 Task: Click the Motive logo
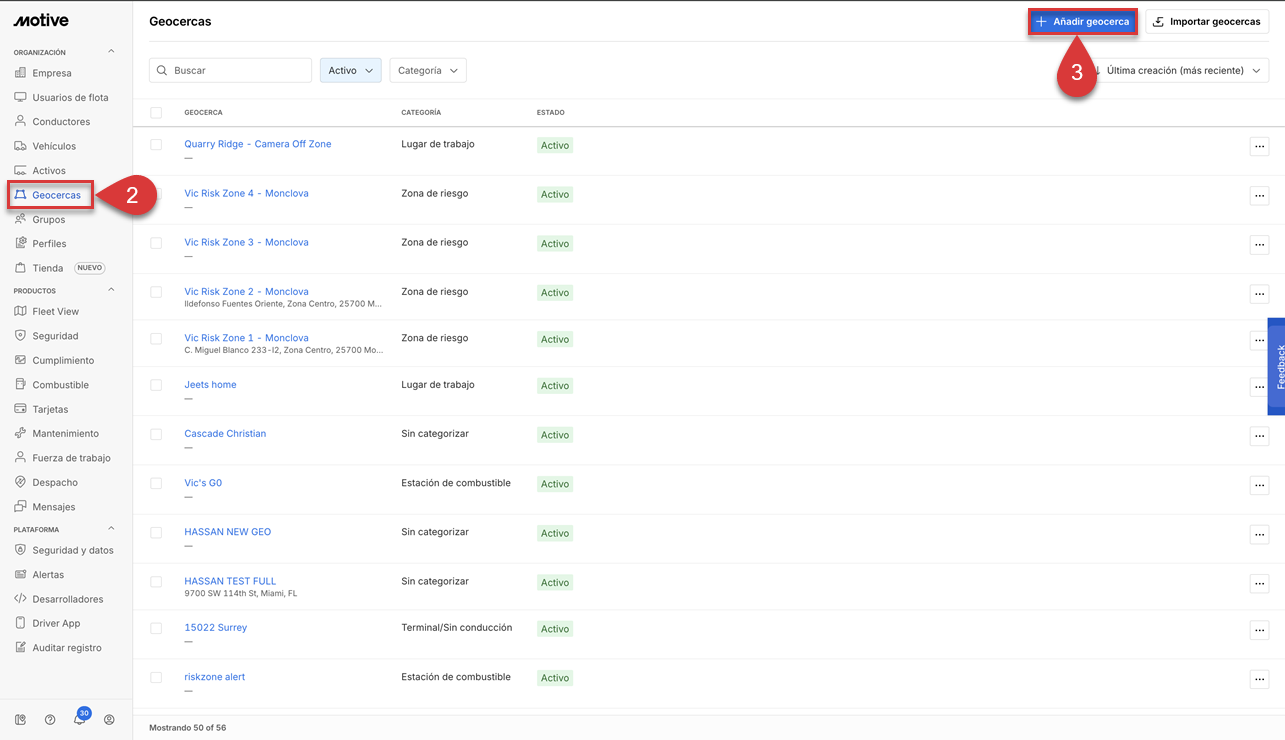pyautogui.click(x=41, y=21)
